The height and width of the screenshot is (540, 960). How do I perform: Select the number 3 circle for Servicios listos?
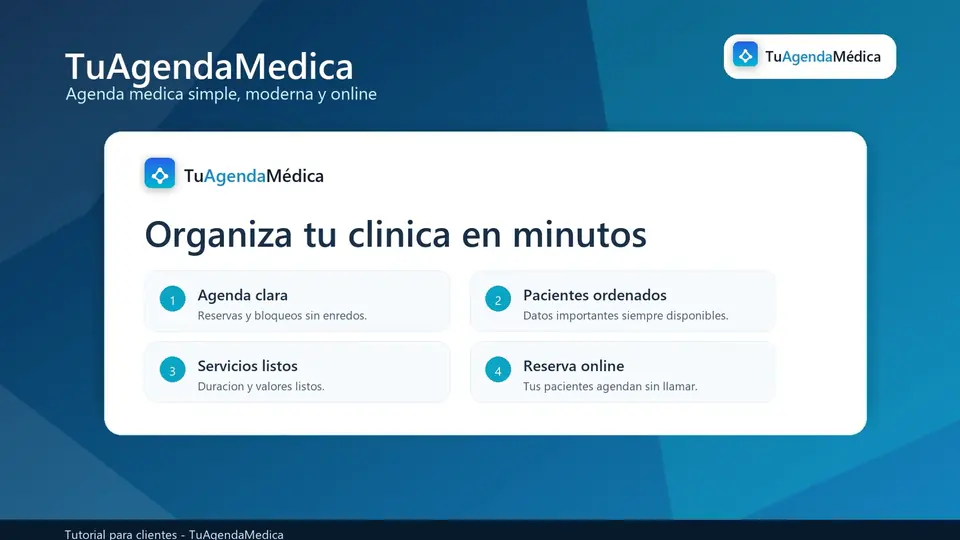[x=173, y=370]
